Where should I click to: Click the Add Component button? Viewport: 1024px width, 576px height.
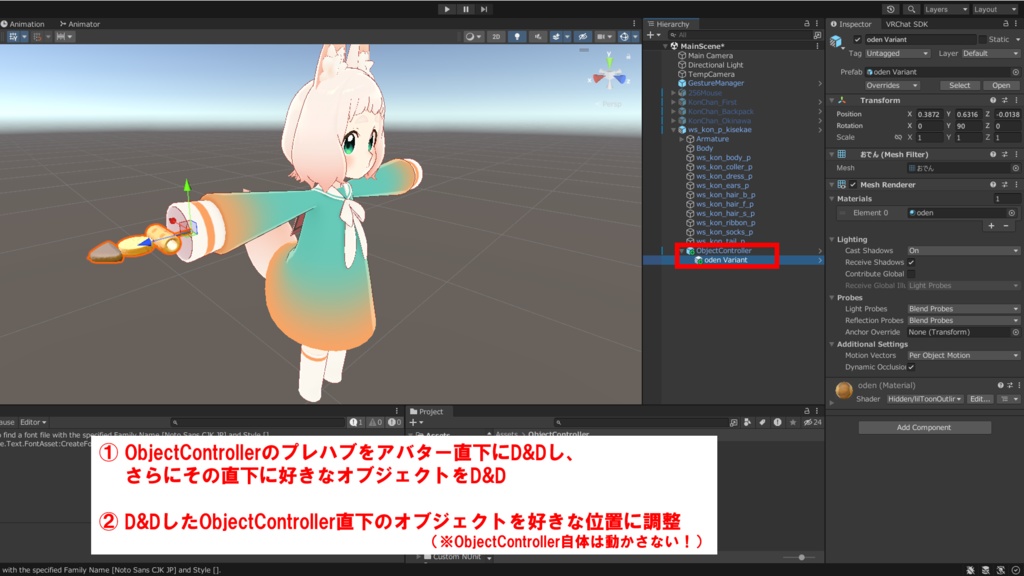pos(925,427)
